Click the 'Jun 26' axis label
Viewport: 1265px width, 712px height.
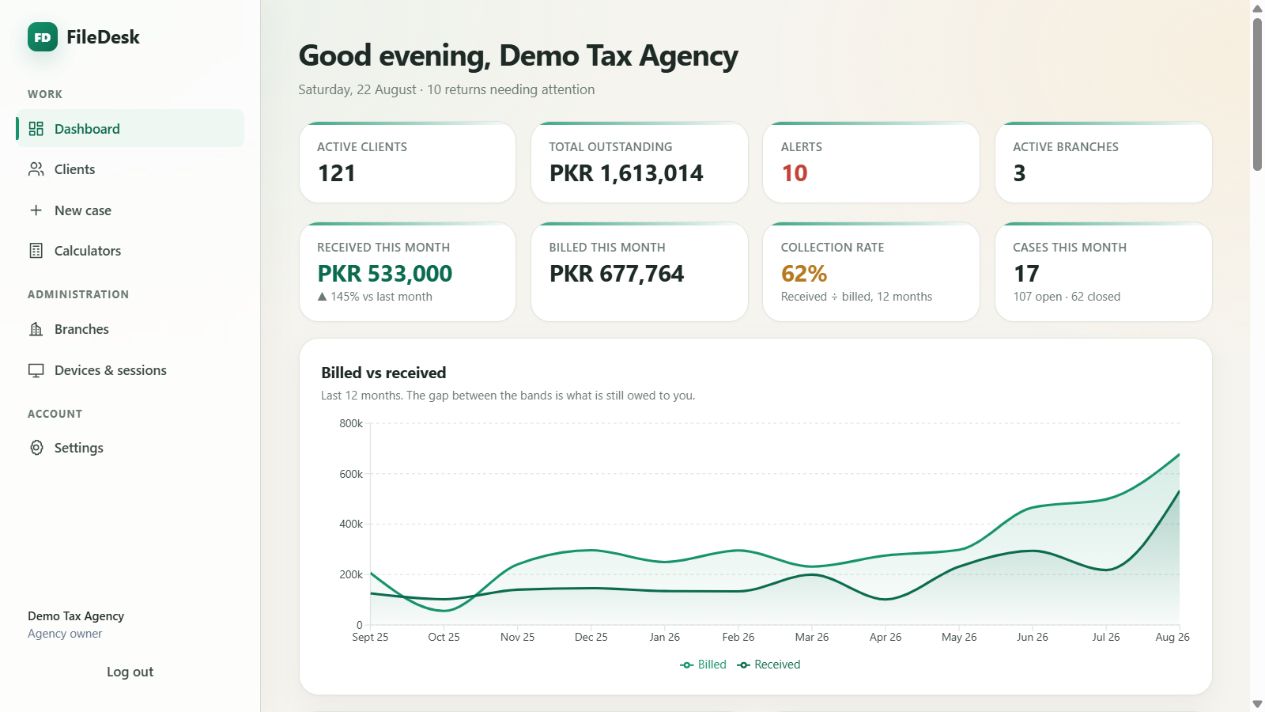[1033, 637]
